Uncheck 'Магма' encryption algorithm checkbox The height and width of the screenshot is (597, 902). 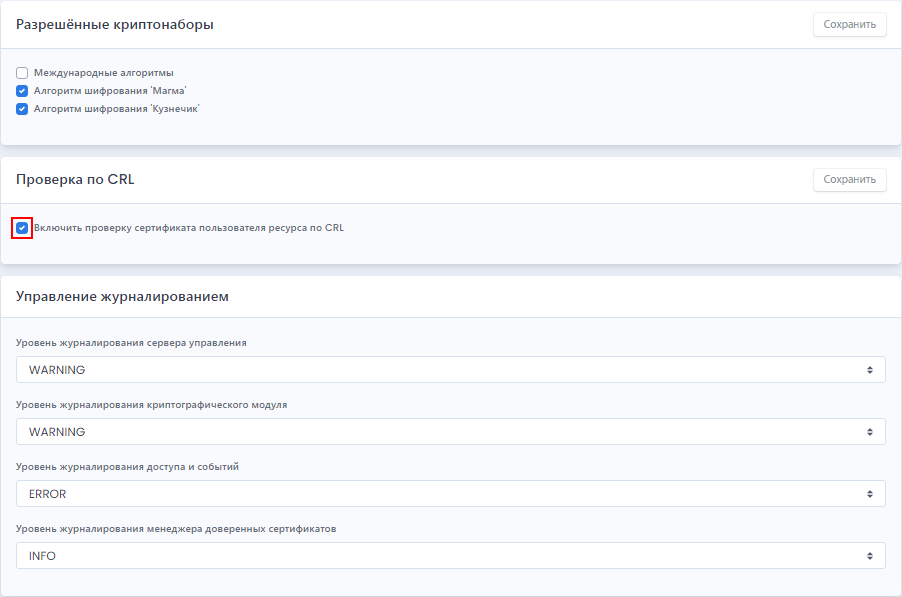pyautogui.click(x=22, y=91)
